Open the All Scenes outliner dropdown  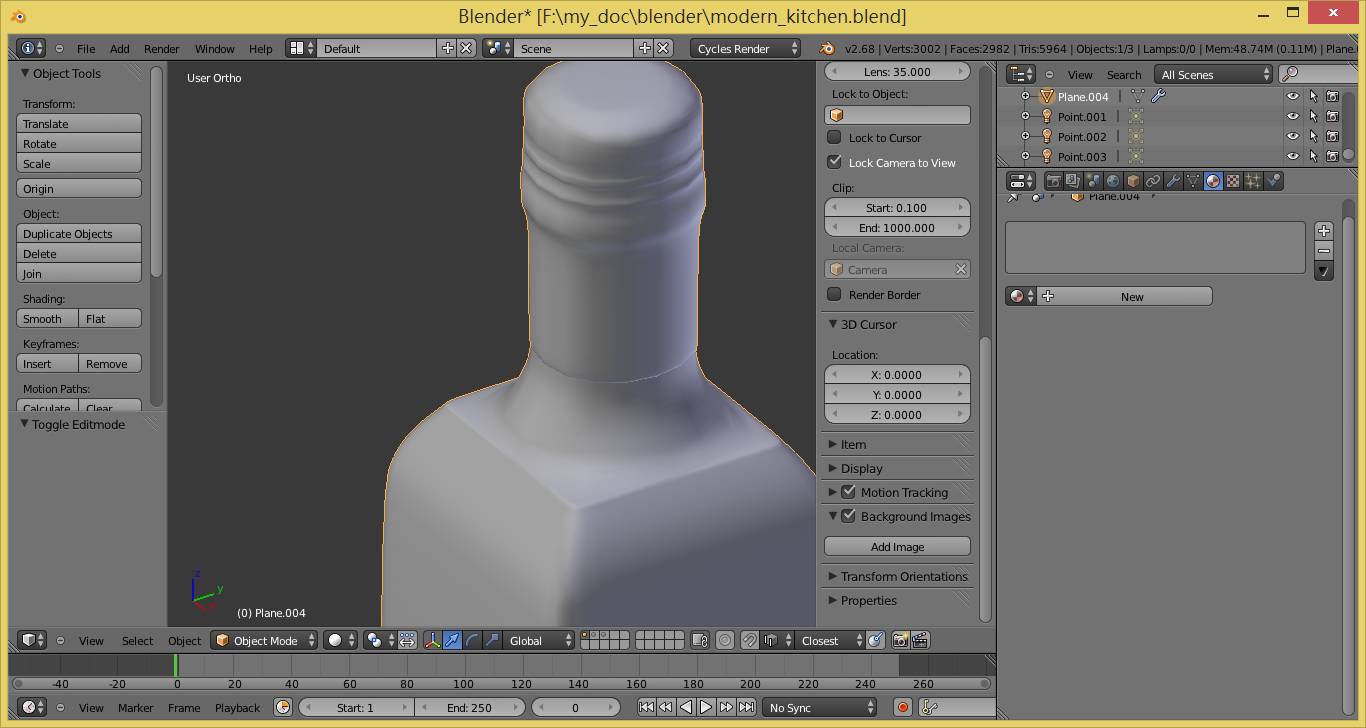pyautogui.click(x=1213, y=74)
